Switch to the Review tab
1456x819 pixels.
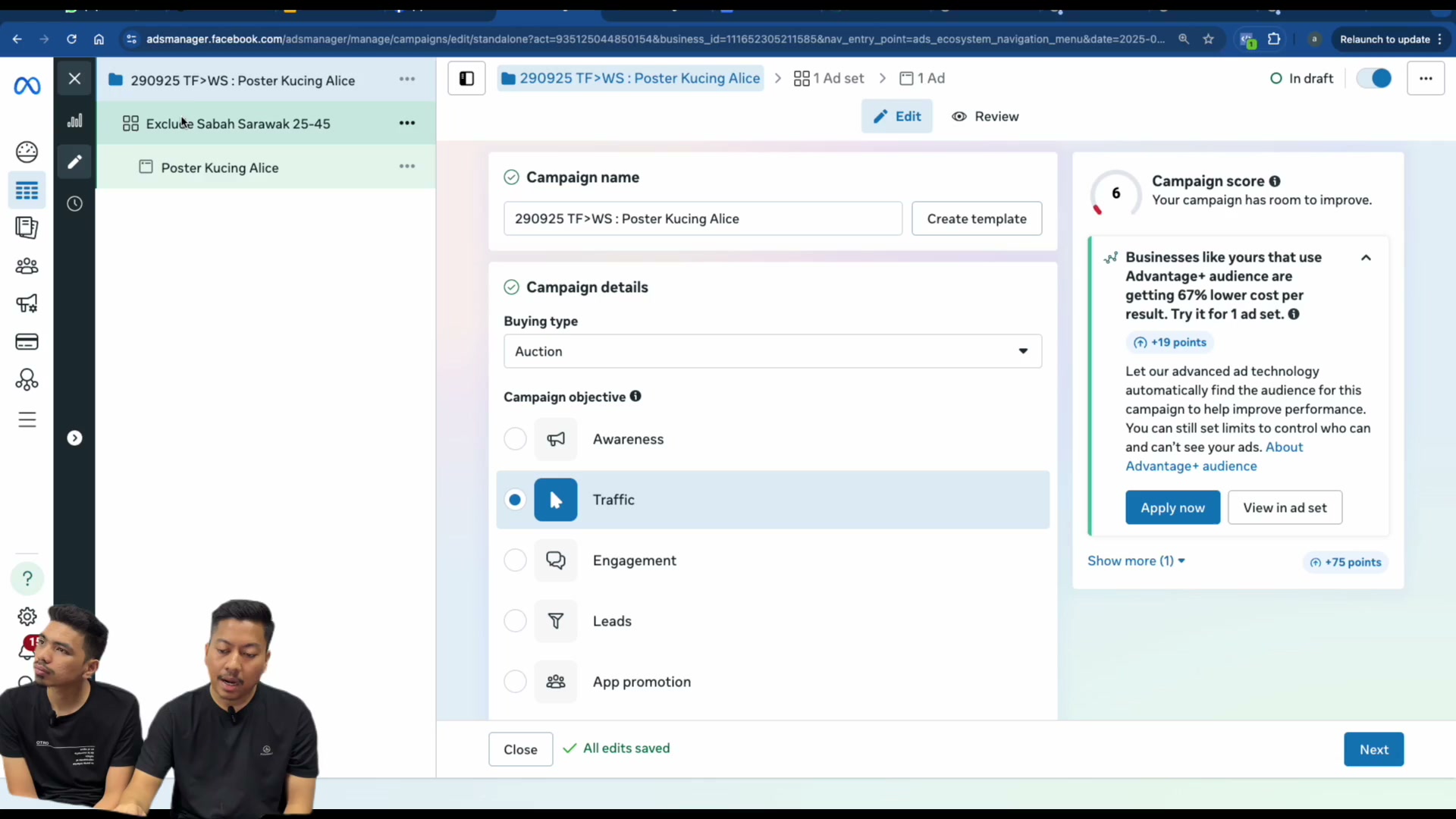click(985, 116)
